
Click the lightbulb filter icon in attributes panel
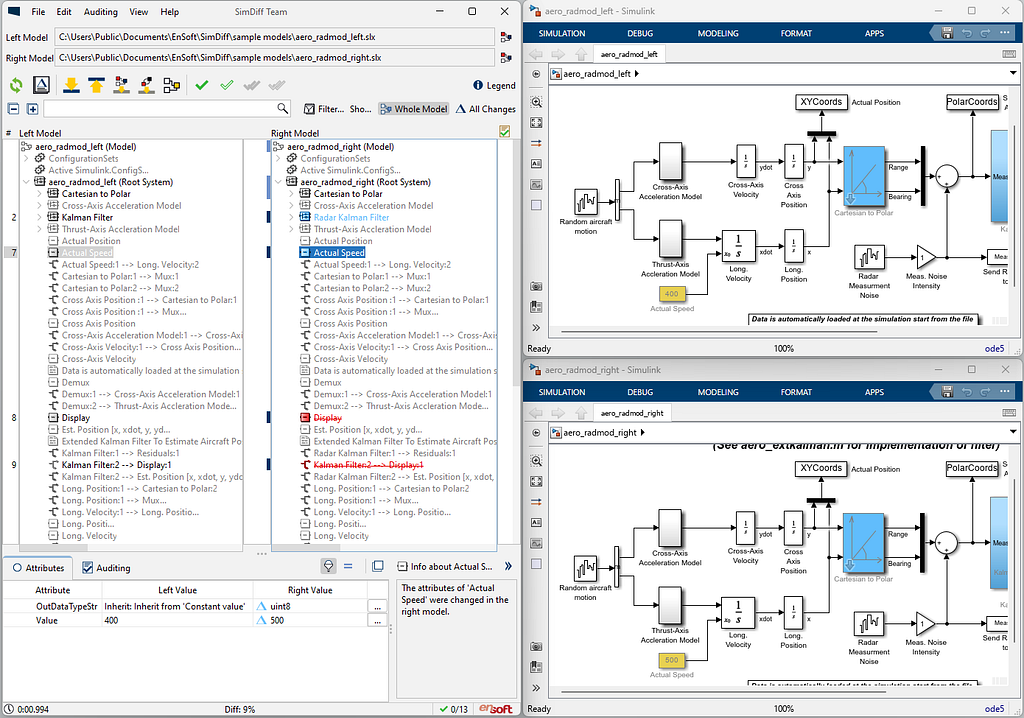coord(328,566)
